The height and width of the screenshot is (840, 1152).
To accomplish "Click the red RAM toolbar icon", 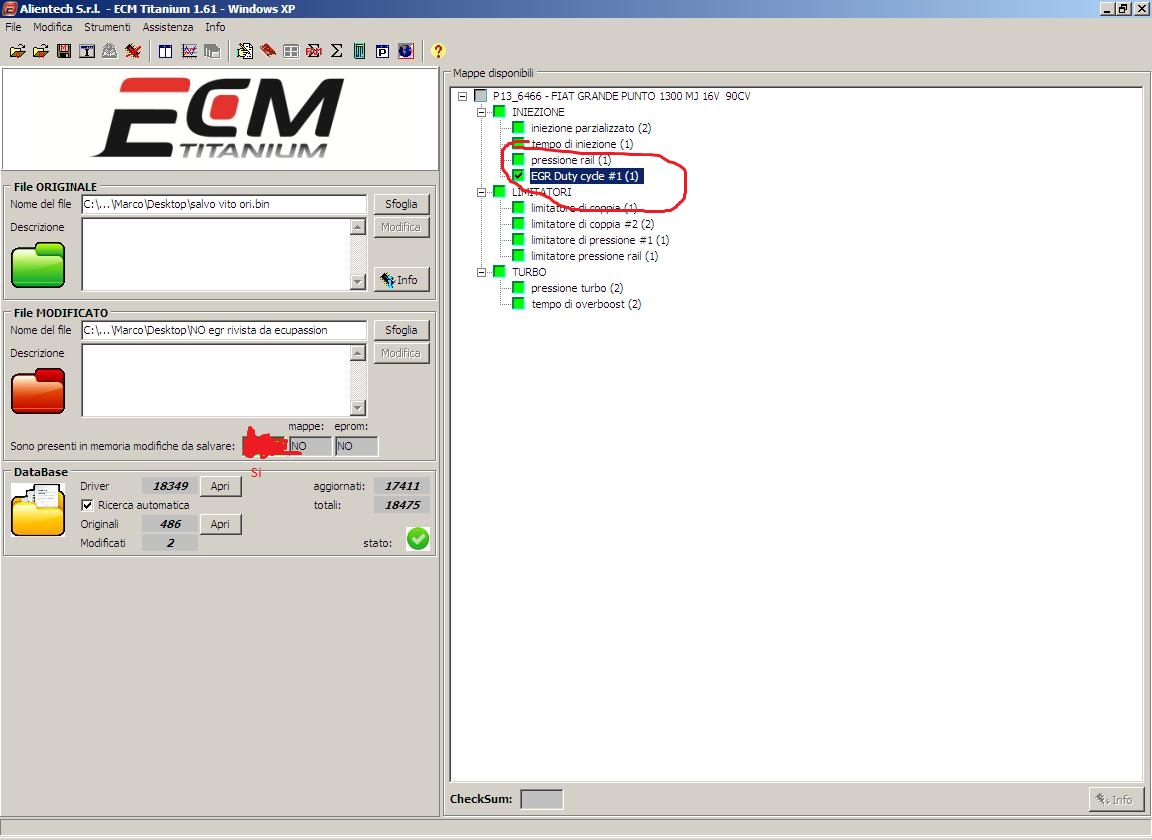I will 314,51.
